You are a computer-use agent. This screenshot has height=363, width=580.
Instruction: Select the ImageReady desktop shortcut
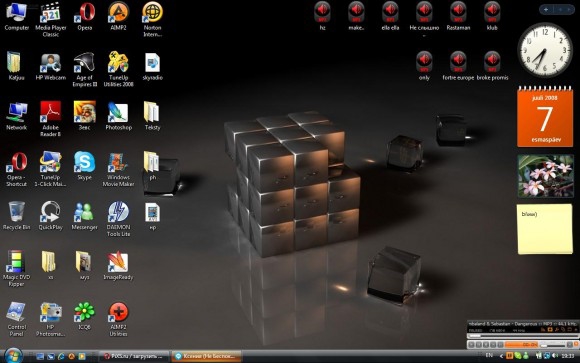pos(118,266)
